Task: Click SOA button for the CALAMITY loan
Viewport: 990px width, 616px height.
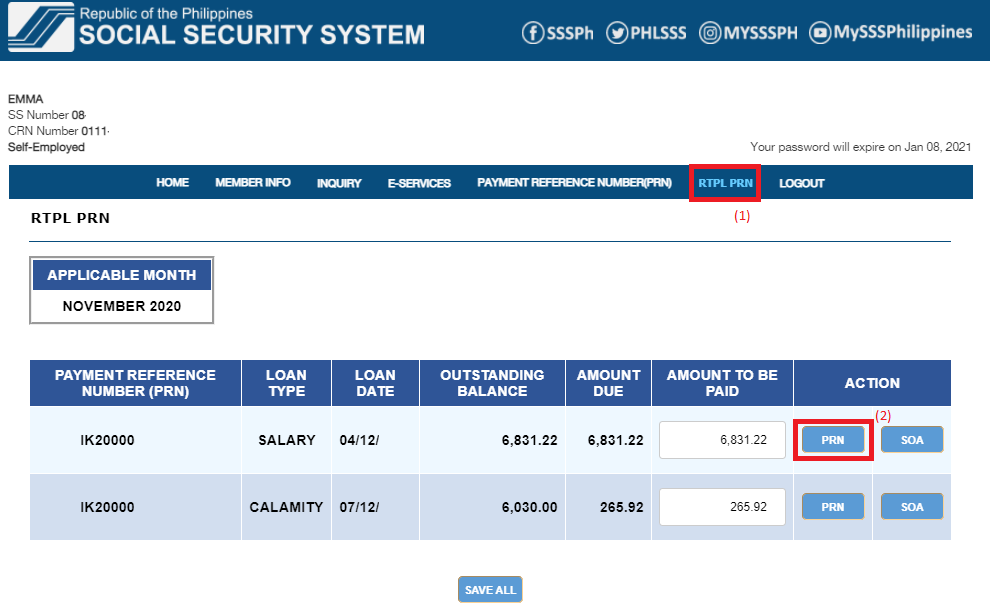Action: pyautogui.click(x=911, y=506)
